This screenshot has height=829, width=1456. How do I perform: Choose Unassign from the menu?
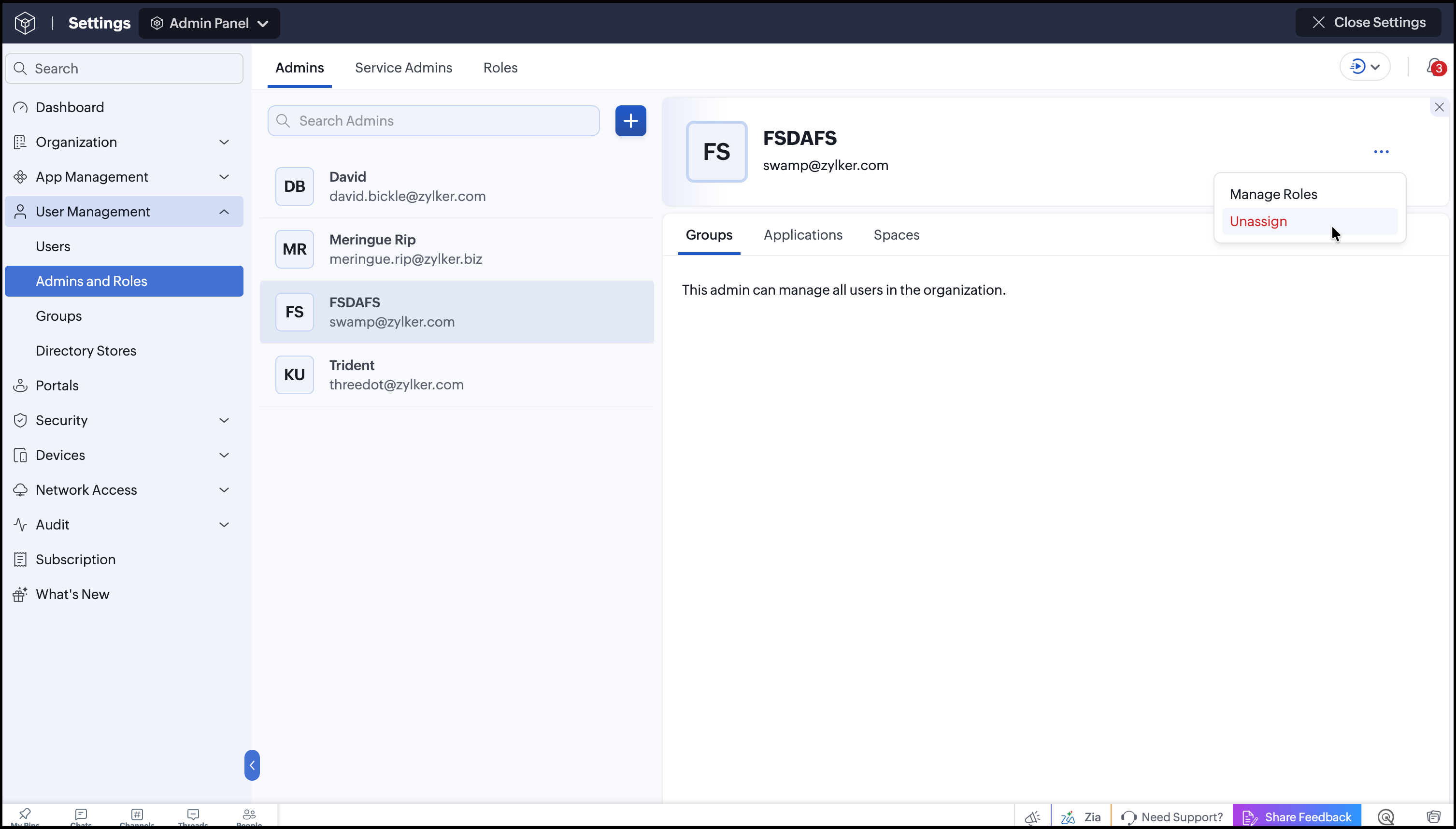tap(1310, 221)
